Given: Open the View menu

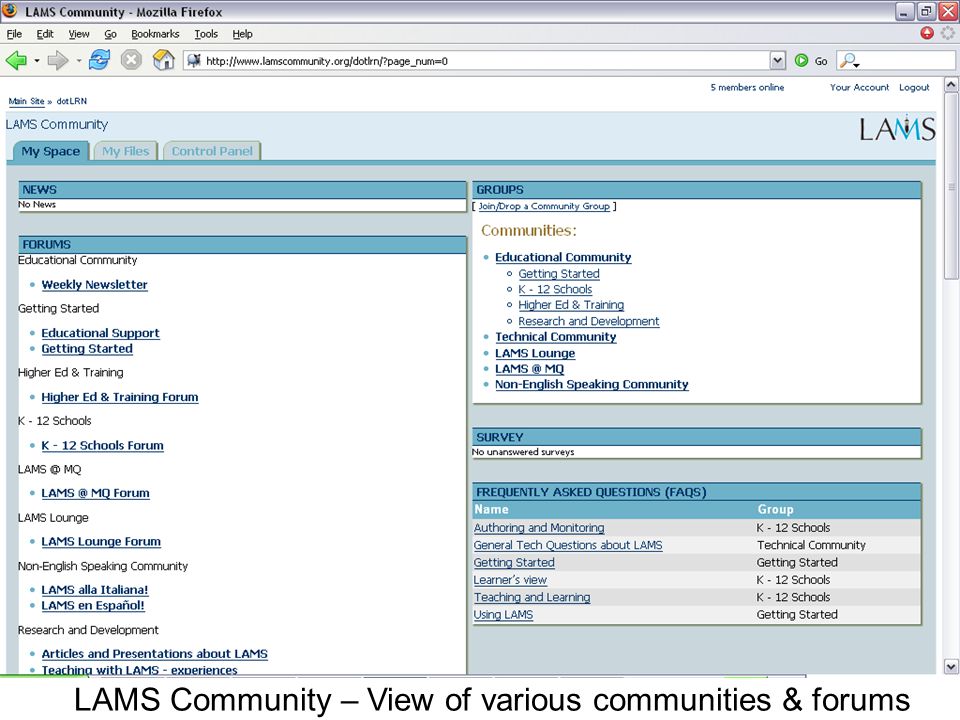Looking at the screenshot, I should point(78,34).
